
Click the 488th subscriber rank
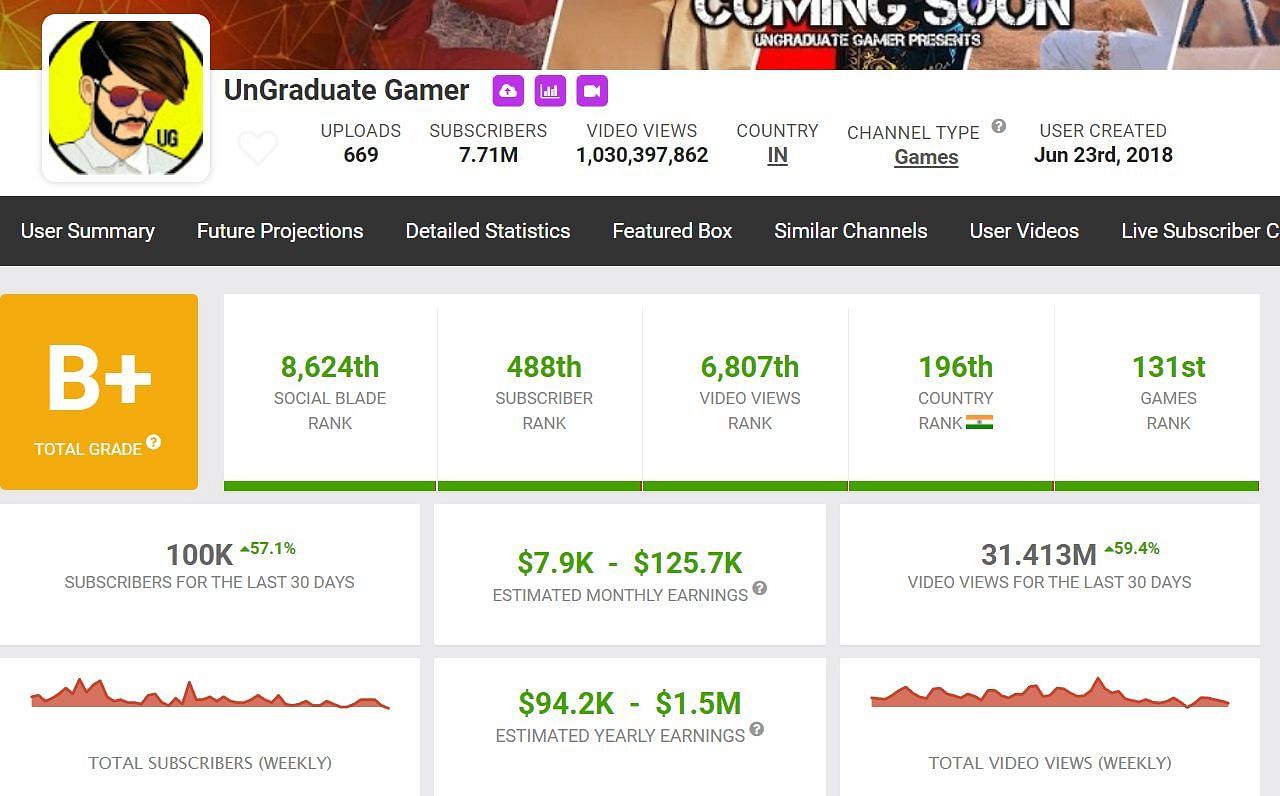(x=544, y=367)
